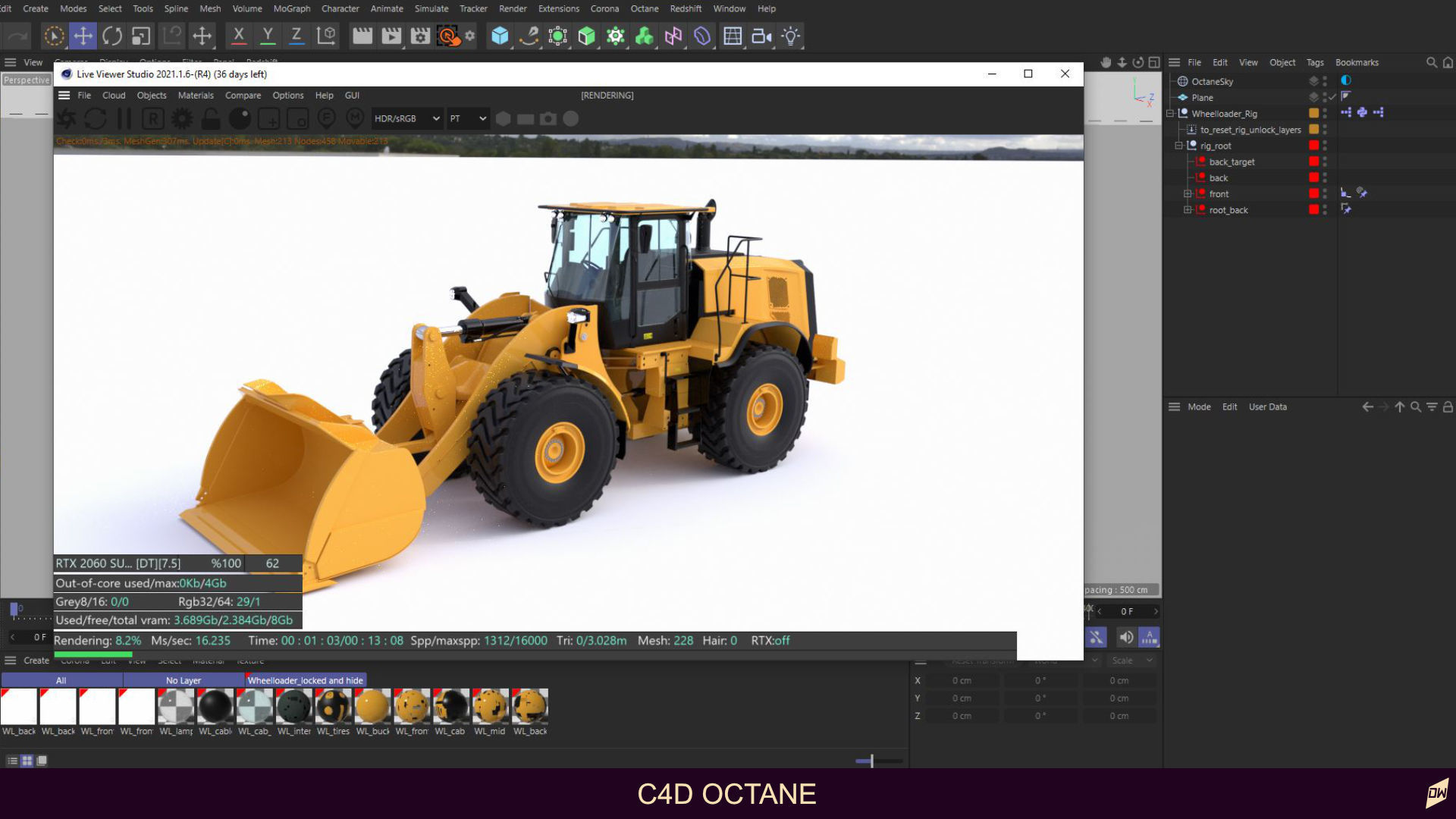Click the back_target red layer swatch
The width and height of the screenshot is (1456, 819).
1314,162
